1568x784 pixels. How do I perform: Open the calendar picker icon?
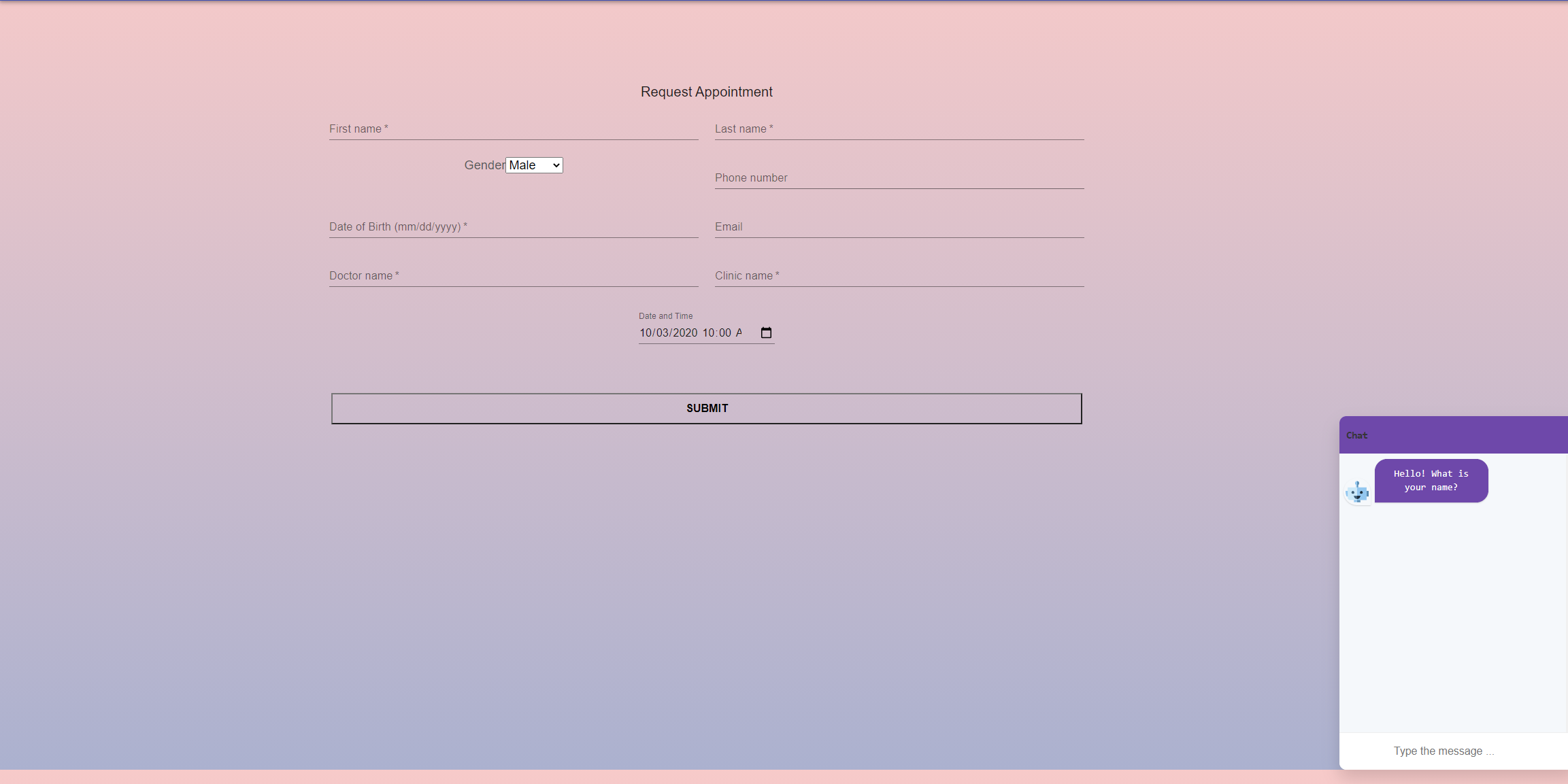(x=766, y=333)
